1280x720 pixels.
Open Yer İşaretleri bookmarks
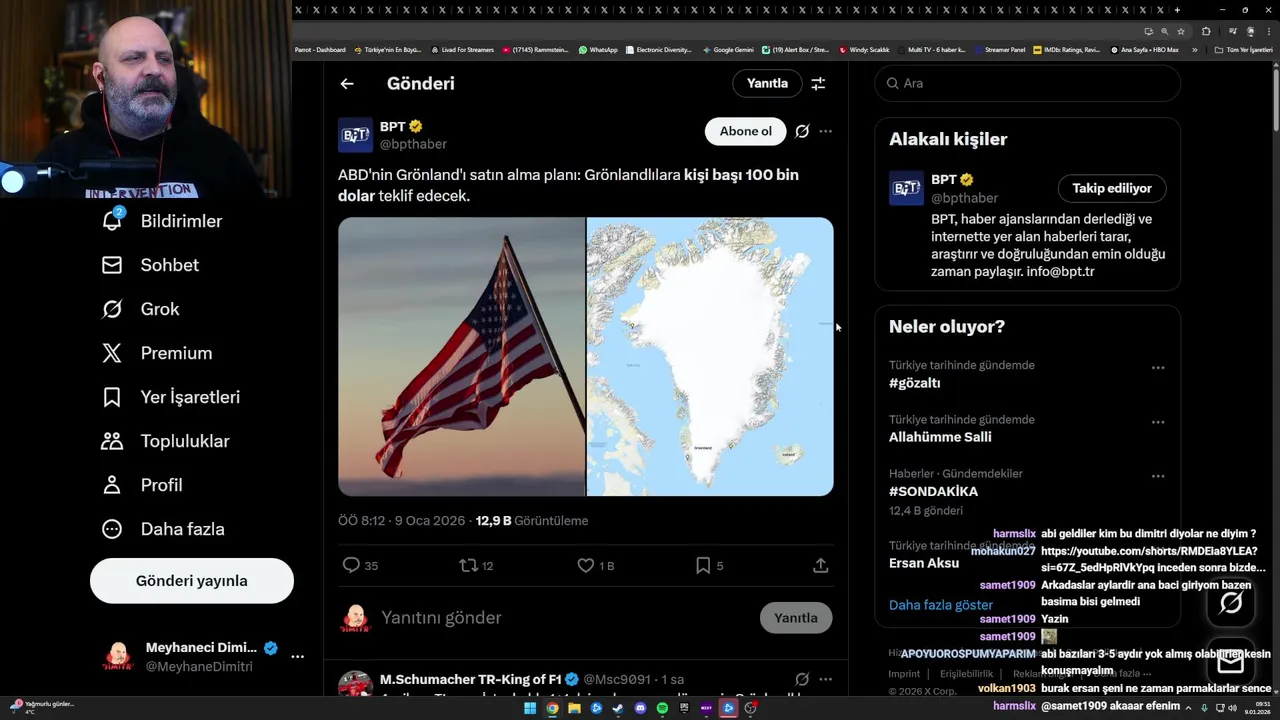[171, 397]
